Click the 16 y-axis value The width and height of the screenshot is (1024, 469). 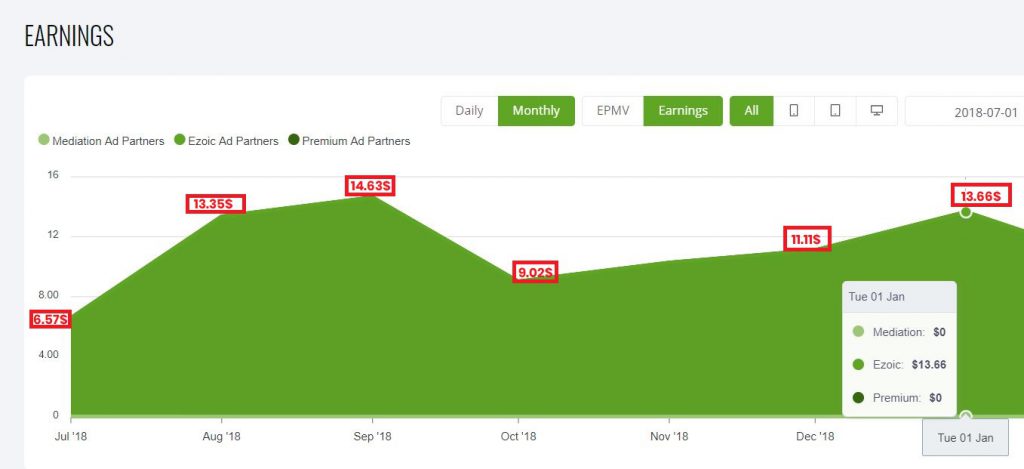(x=53, y=175)
